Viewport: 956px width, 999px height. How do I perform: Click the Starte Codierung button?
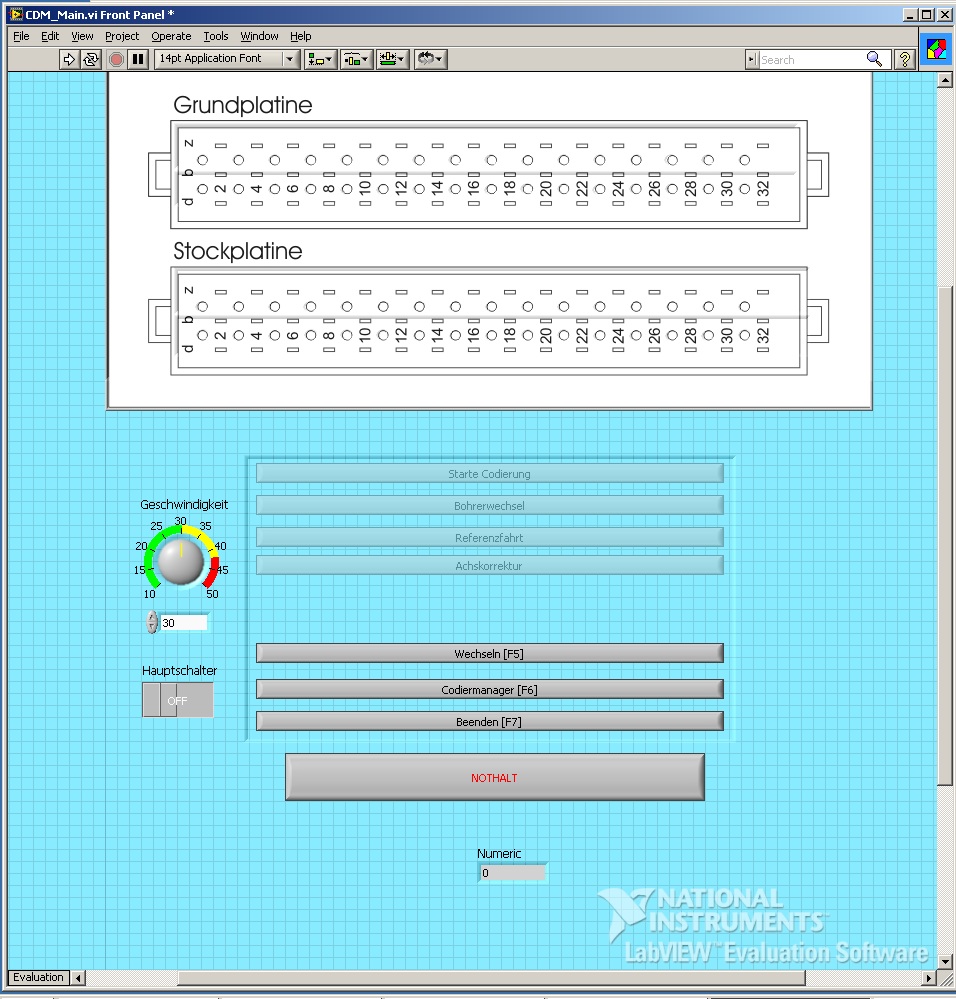(489, 473)
